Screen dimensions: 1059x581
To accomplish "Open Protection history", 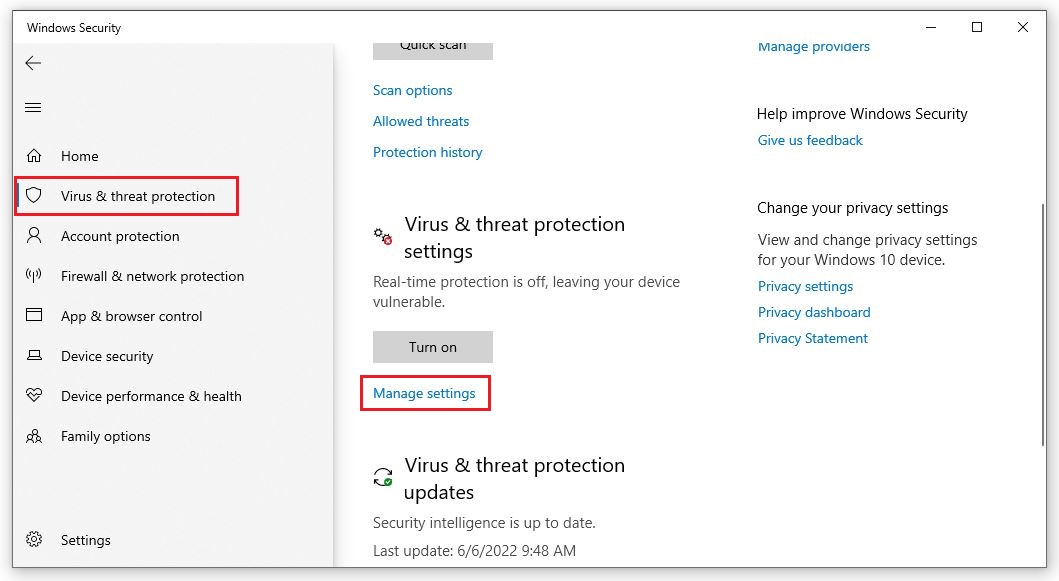I will 427,152.
